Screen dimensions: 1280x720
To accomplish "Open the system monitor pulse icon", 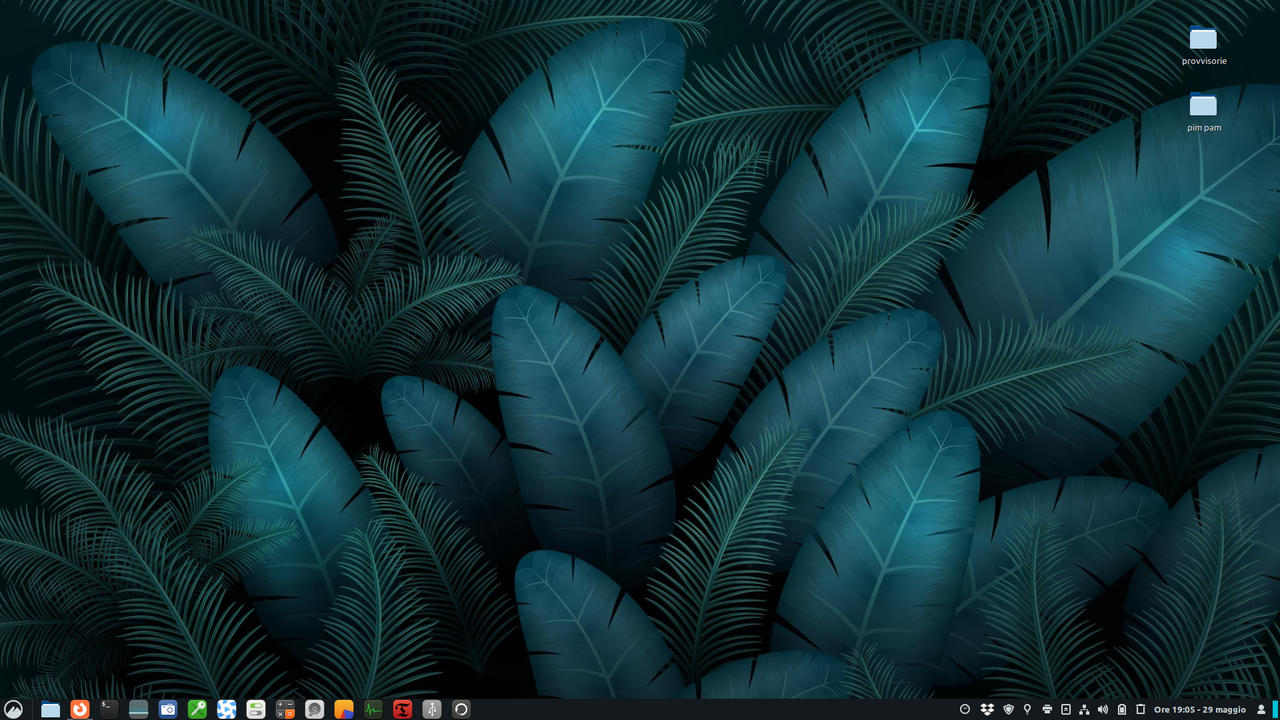I will [x=373, y=709].
